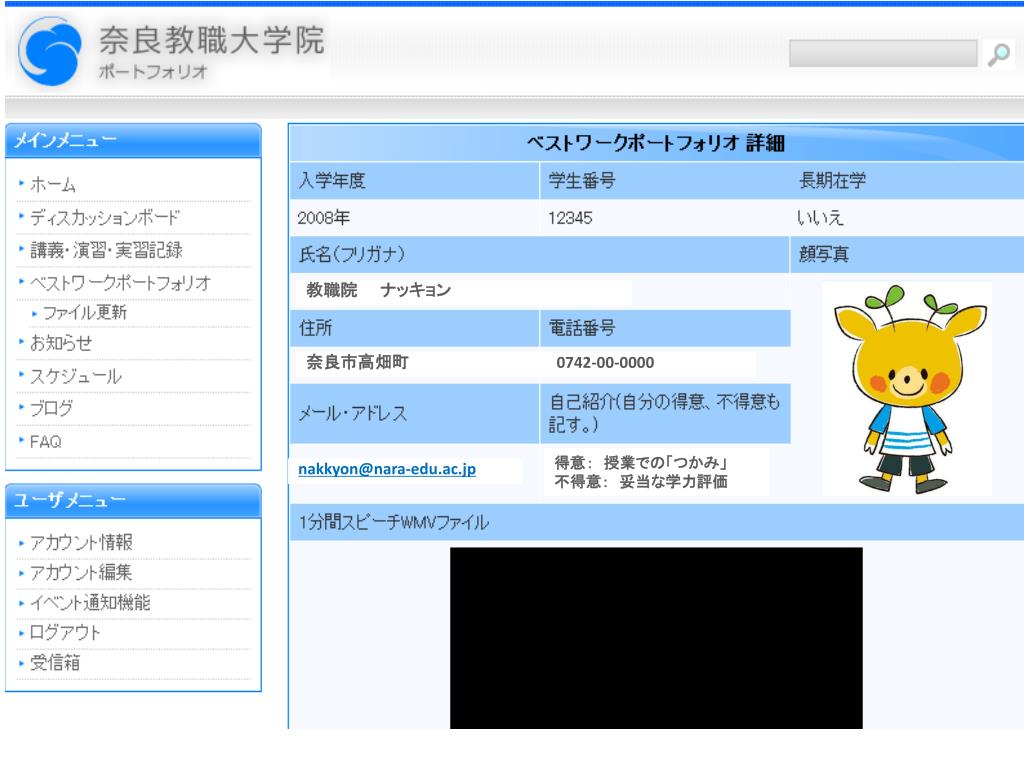Viewport: 1024px width, 768px height.
Task: Open the スケジュール page
Action: pos(76,376)
